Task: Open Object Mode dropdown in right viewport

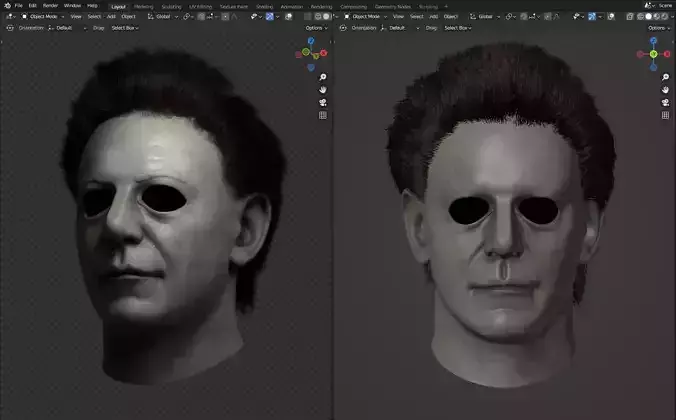Action: coord(366,16)
